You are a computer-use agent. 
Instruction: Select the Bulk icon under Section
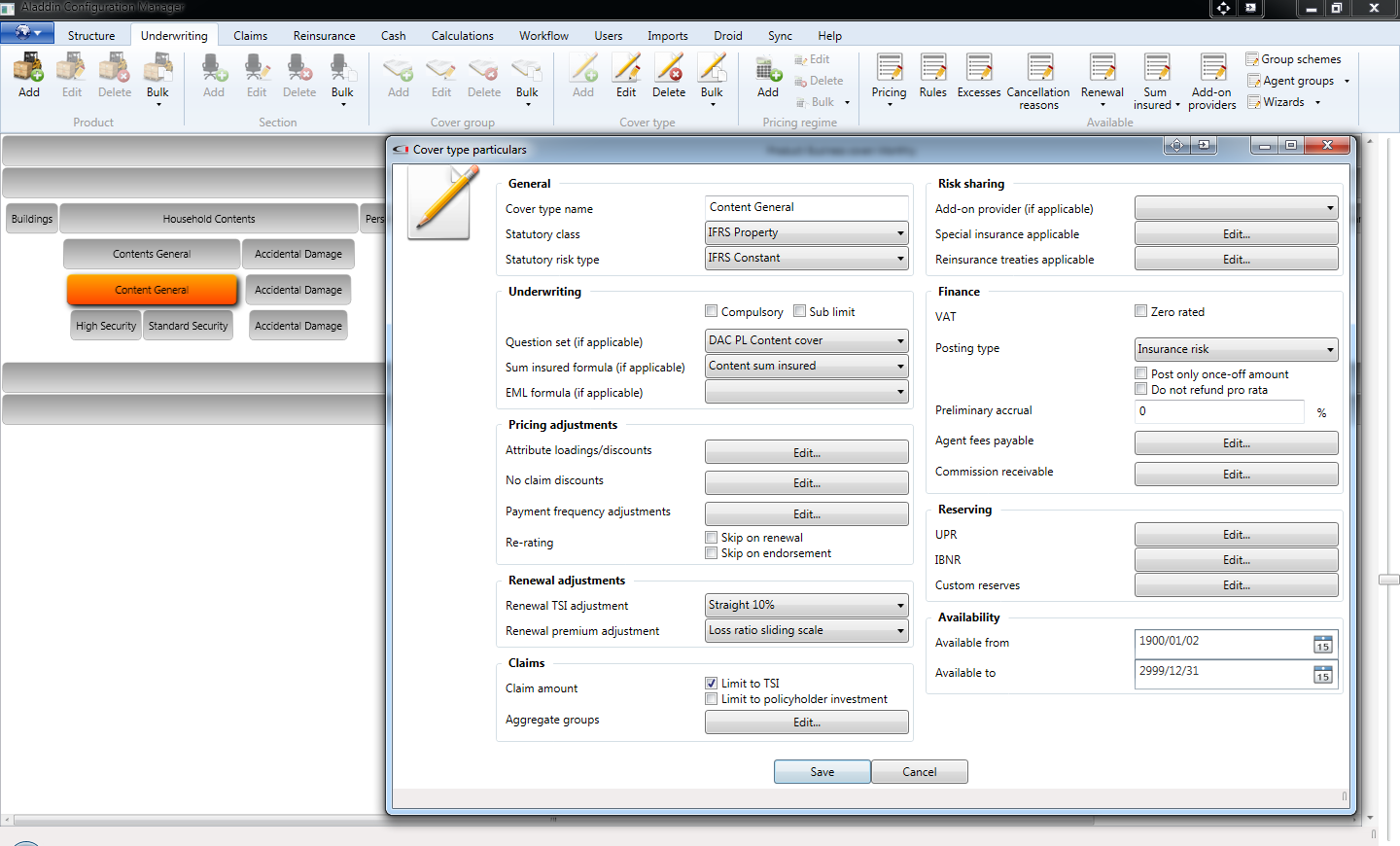click(x=342, y=73)
